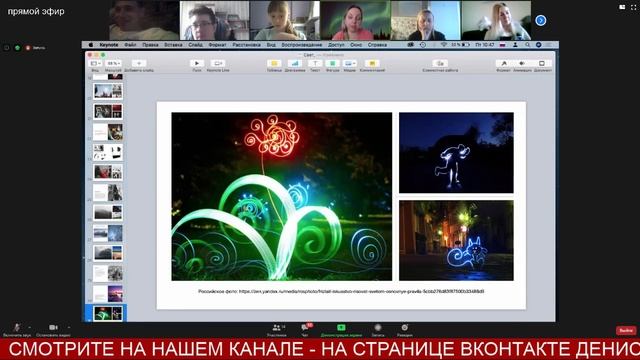The width and height of the screenshot is (640, 360).
Task: Select the selected green light-painting slide thumbnail
Action: pyautogui.click(x=108, y=313)
